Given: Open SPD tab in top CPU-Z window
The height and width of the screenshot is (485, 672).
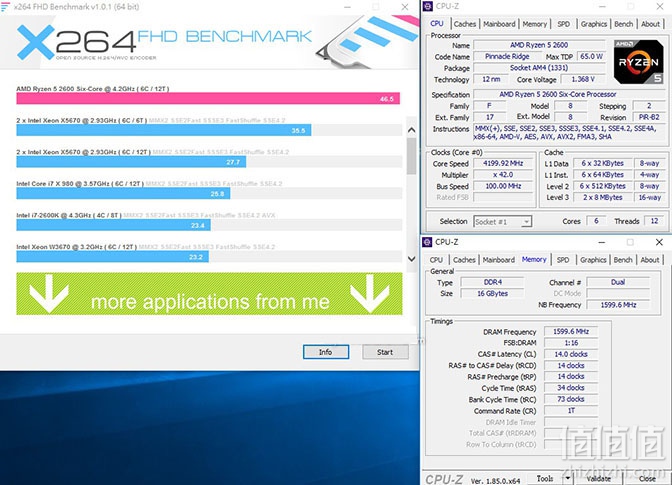Looking at the screenshot, I should (564, 24).
